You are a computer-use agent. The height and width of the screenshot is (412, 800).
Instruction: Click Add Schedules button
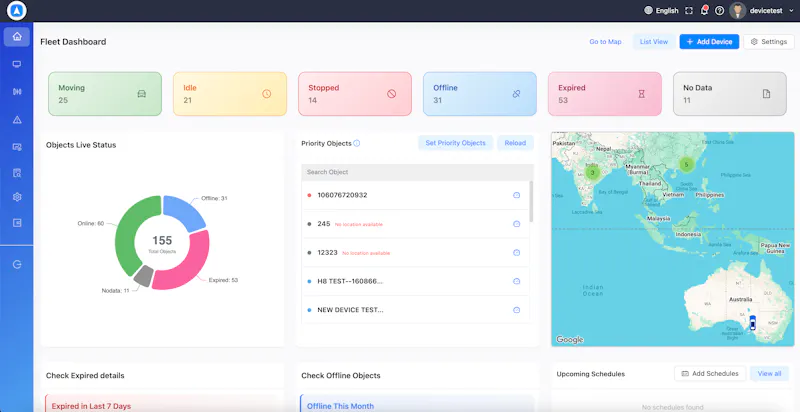(x=710, y=374)
